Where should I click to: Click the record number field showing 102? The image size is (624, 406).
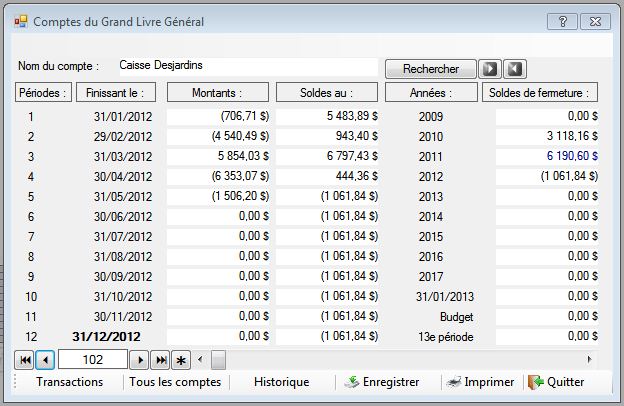93,360
